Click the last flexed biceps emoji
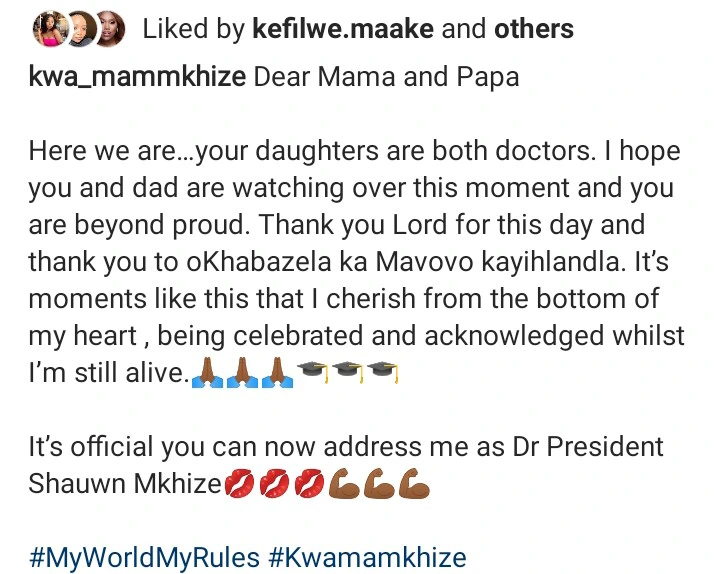Image resolution: width=720 pixels, height=574 pixels. (414, 483)
